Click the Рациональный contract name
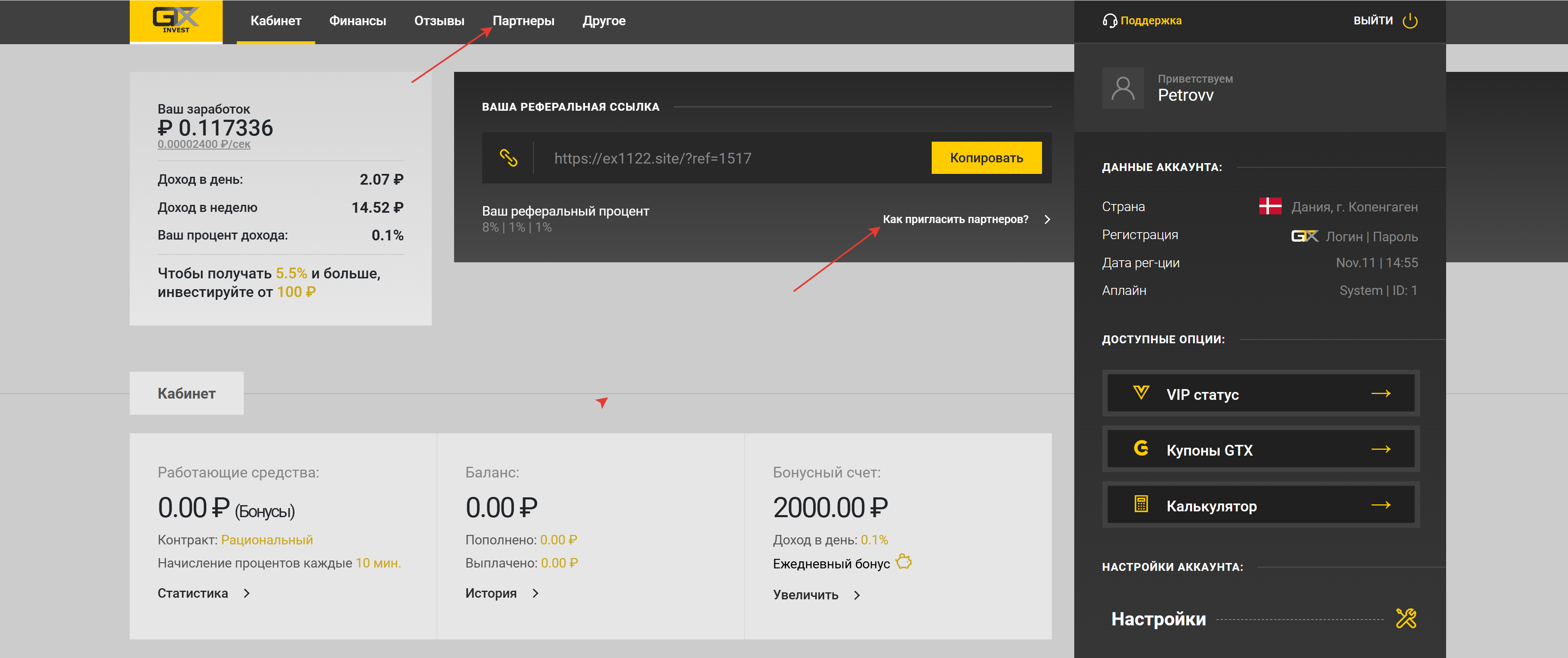Viewport: 1568px width, 658px height. 266,540
